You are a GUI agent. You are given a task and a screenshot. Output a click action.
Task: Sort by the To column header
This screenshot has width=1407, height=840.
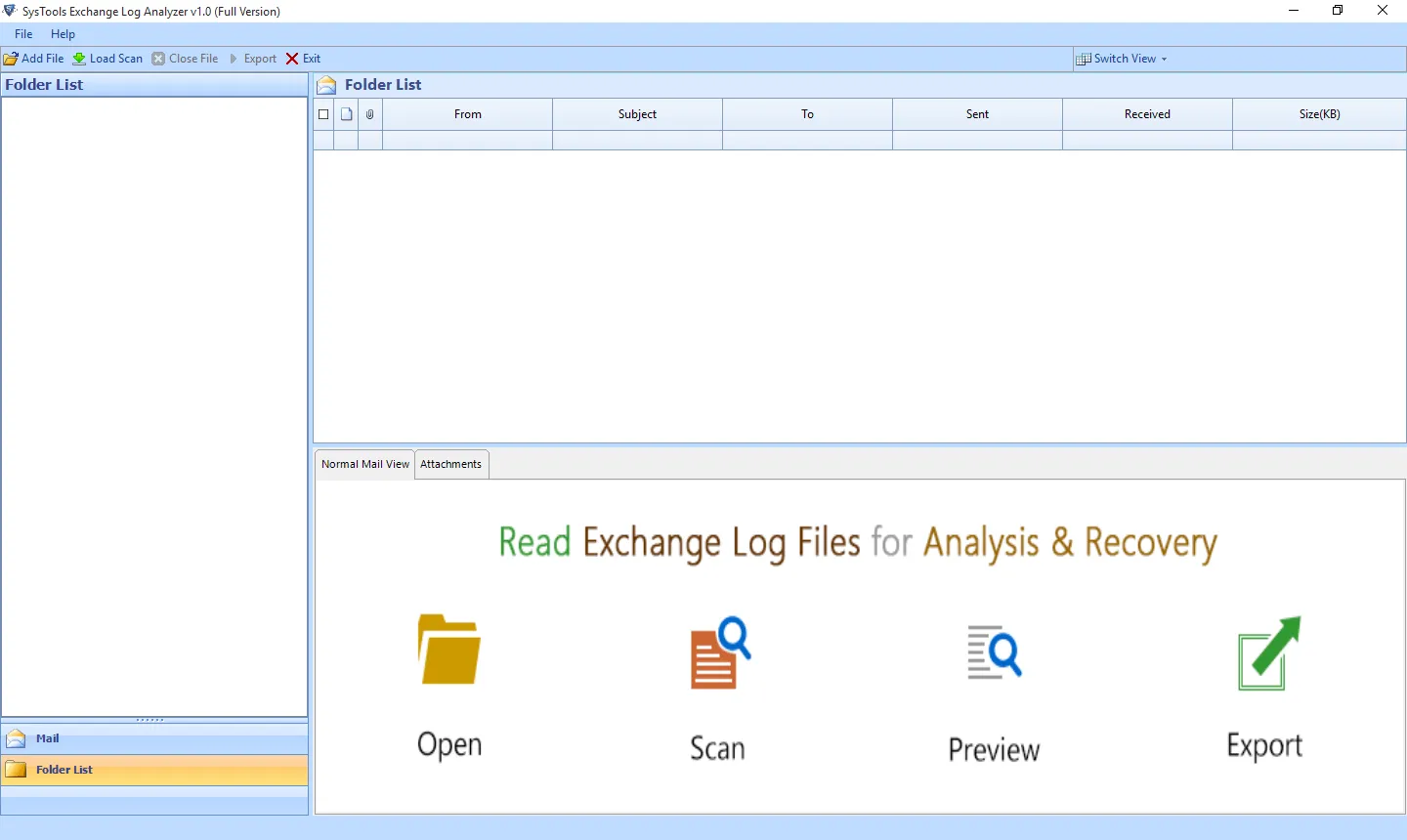coord(807,114)
